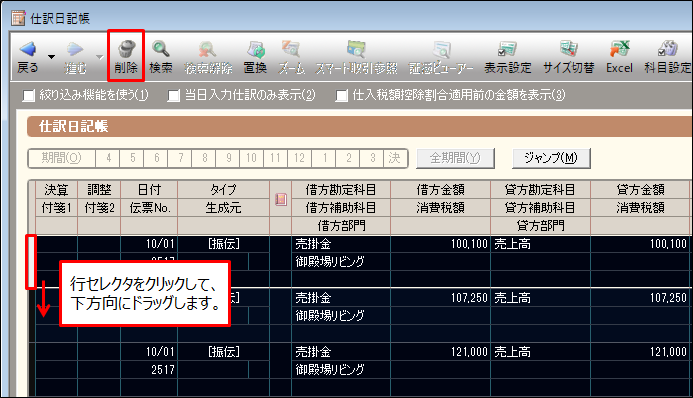Click the 検索 magnifier icon
Viewport: 693px width, 398px height.
[160, 49]
